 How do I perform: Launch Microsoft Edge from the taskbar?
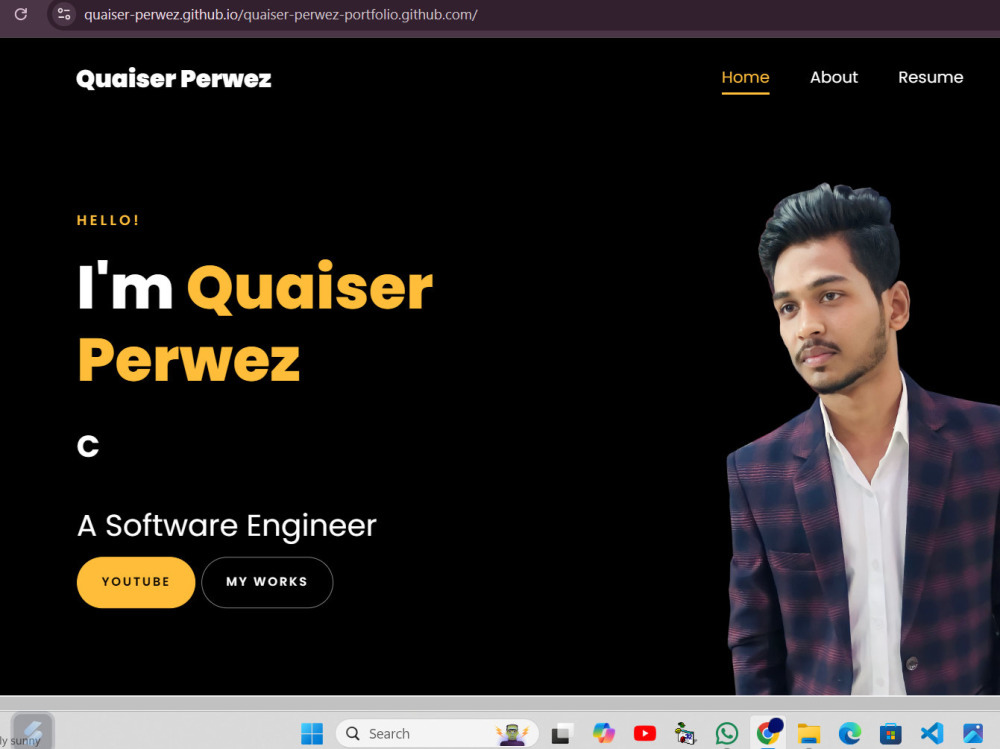[849, 734]
